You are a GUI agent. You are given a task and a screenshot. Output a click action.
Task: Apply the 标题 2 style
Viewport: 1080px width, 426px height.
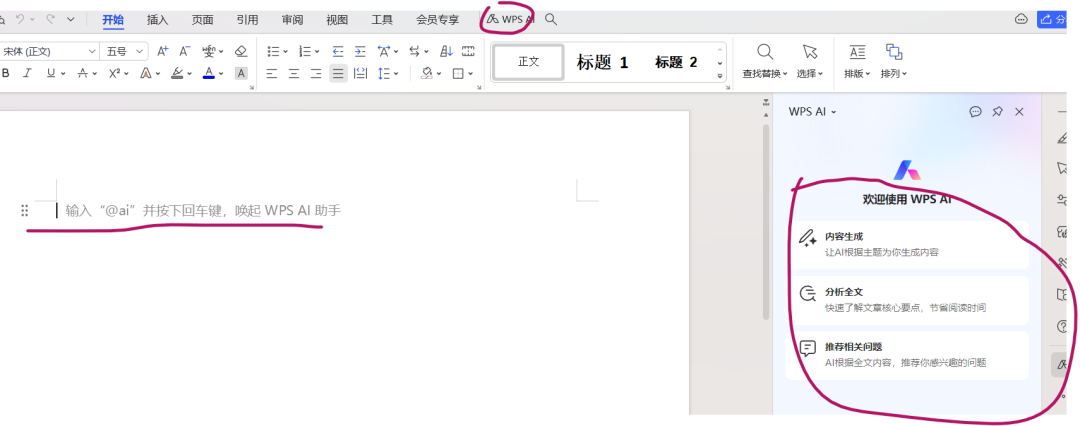(676, 63)
